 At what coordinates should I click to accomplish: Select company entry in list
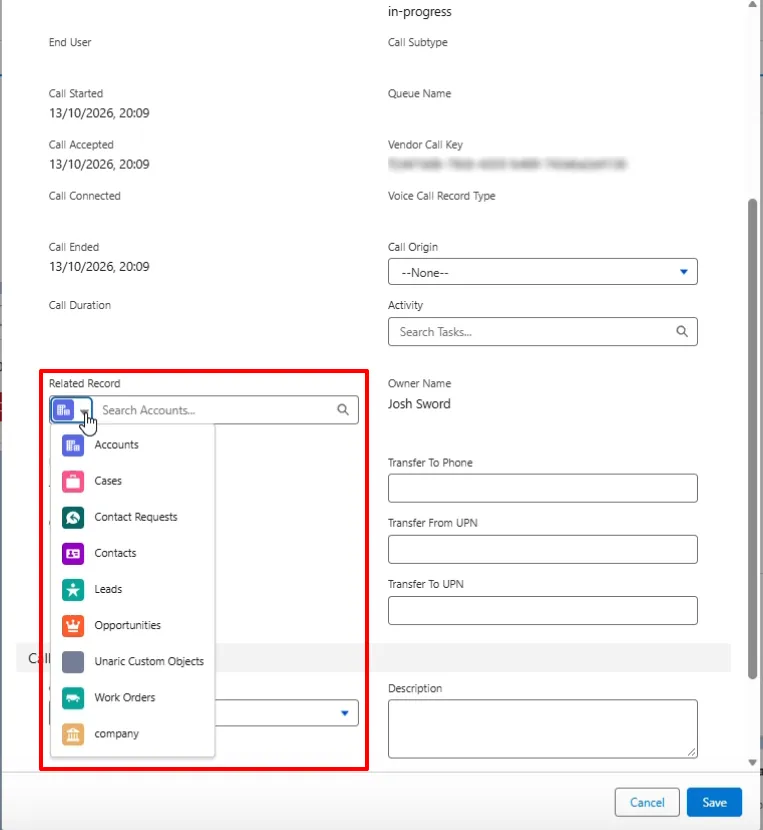[132, 734]
